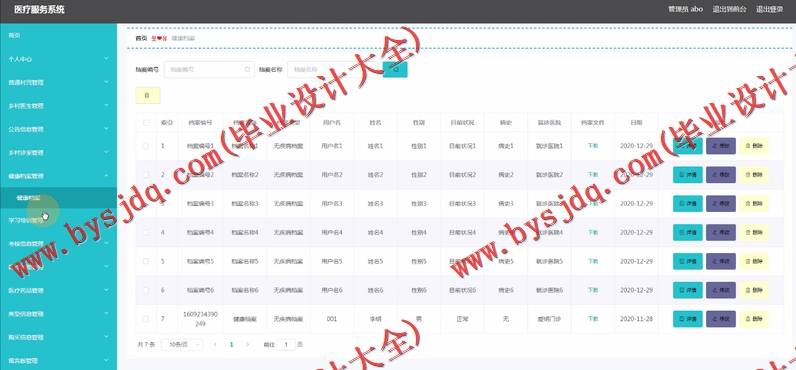
Task: Download file for row 档案编号2
Action: click(592, 175)
